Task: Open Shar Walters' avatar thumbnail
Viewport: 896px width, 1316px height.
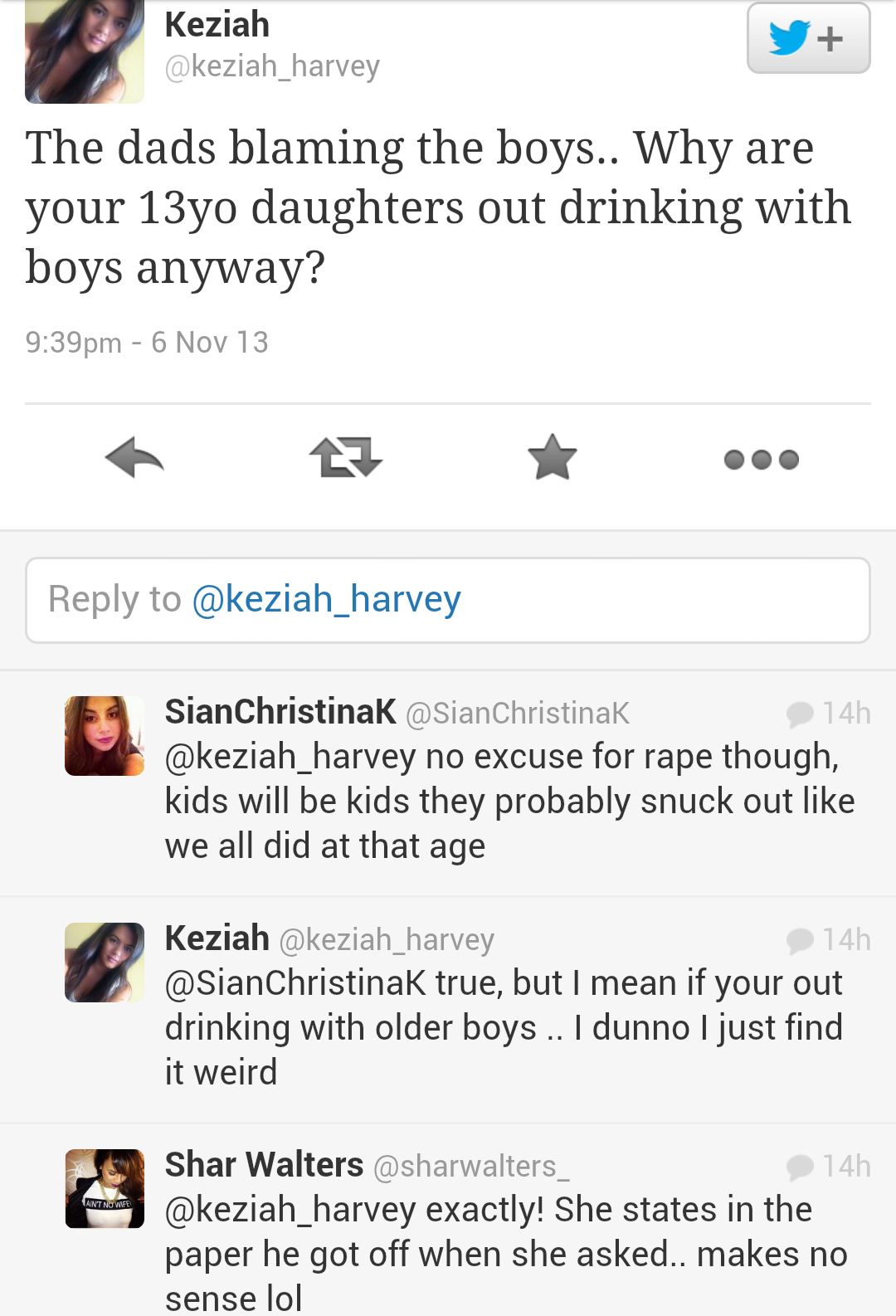Action: coord(105,1188)
